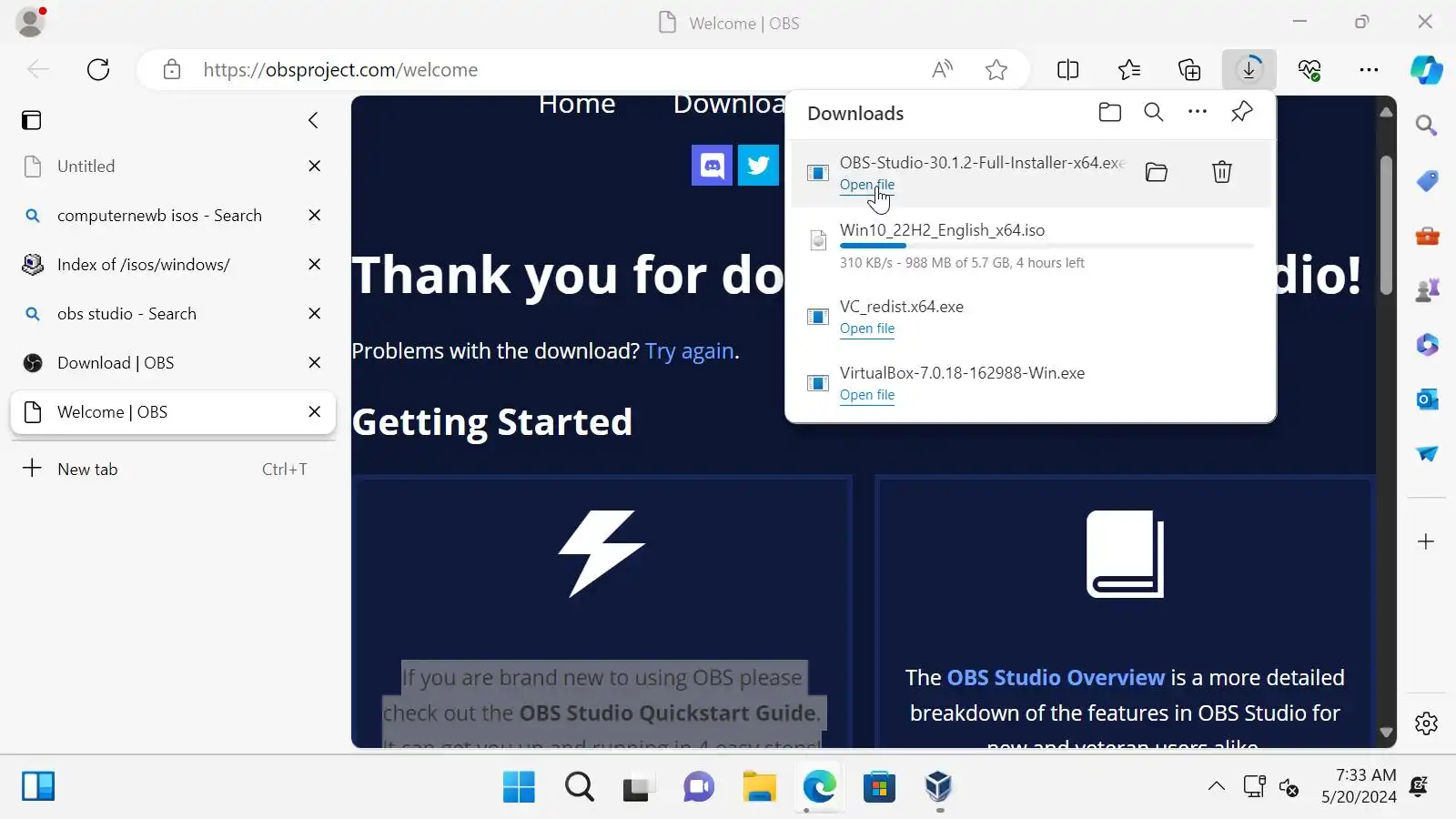Open the Favorites list
Image resolution: width=1456 pixels, height=819 pixels.
pos(1129,69)
